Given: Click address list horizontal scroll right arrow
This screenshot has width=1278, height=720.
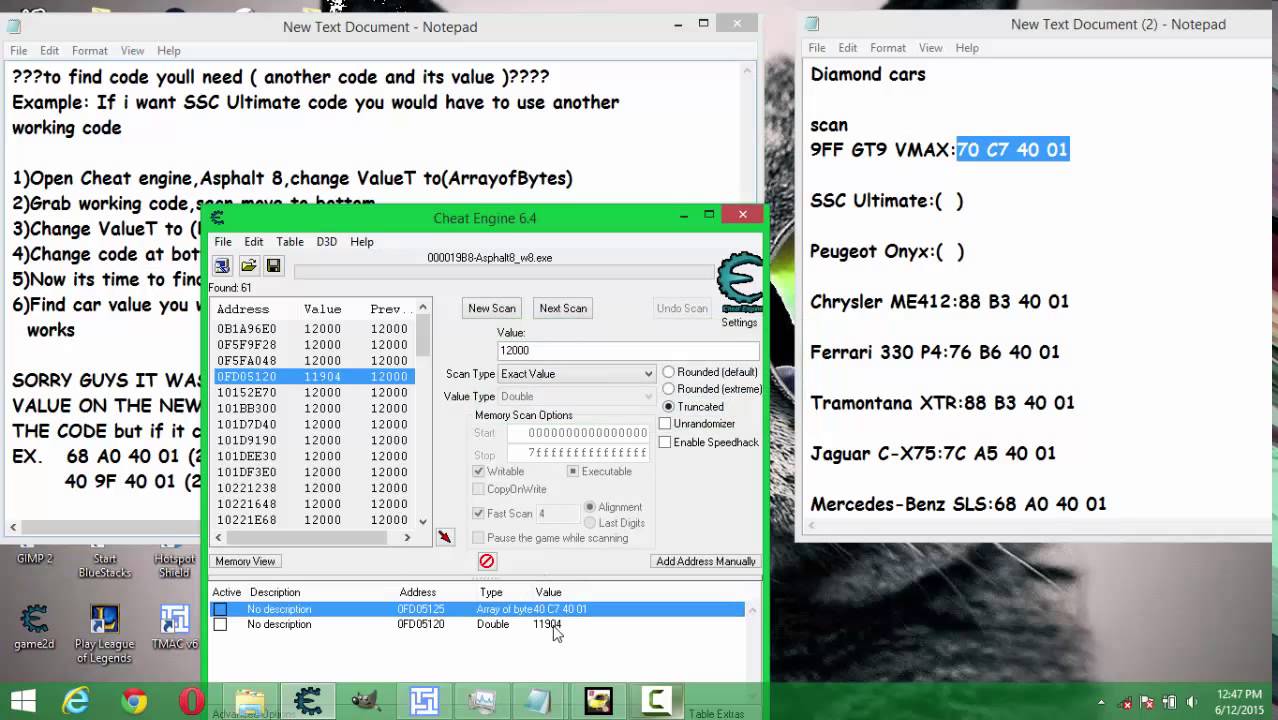Looking at the screenshot, I should [407, 538].
